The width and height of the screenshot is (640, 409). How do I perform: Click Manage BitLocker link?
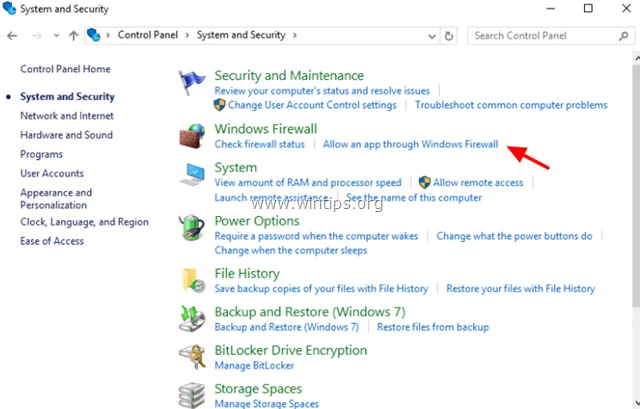pyautogui.click(x=254, y=365)
